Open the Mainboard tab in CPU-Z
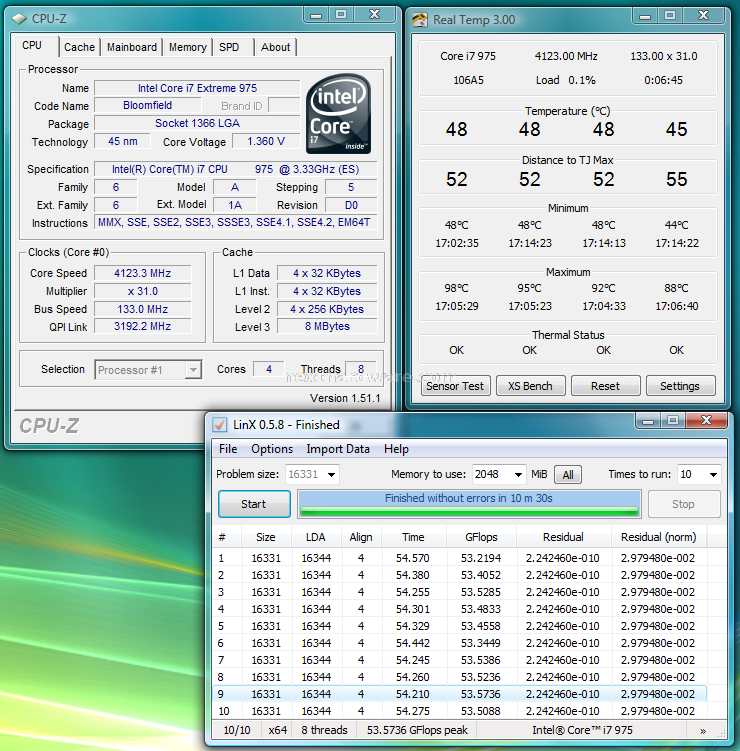740x751 pixels. point(132,47)
